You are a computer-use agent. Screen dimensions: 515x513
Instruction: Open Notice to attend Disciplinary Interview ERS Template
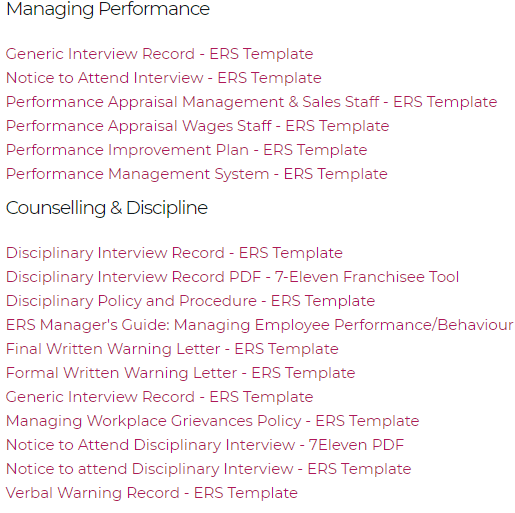pyautogui.click(x=209, y=469)
